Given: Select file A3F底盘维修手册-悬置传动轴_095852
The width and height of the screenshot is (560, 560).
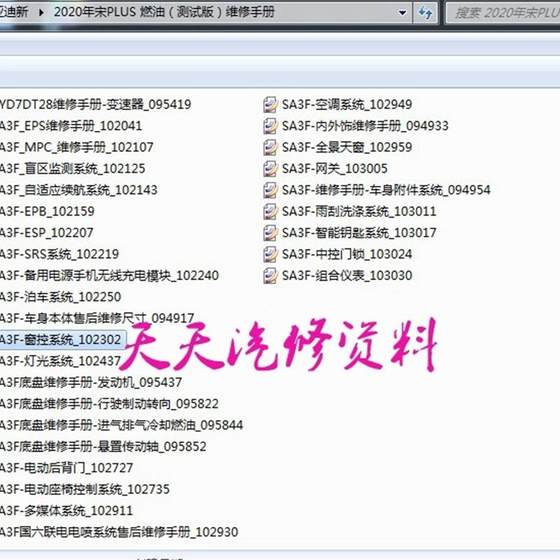Looking at the screenshot, I should coord(103,447).
